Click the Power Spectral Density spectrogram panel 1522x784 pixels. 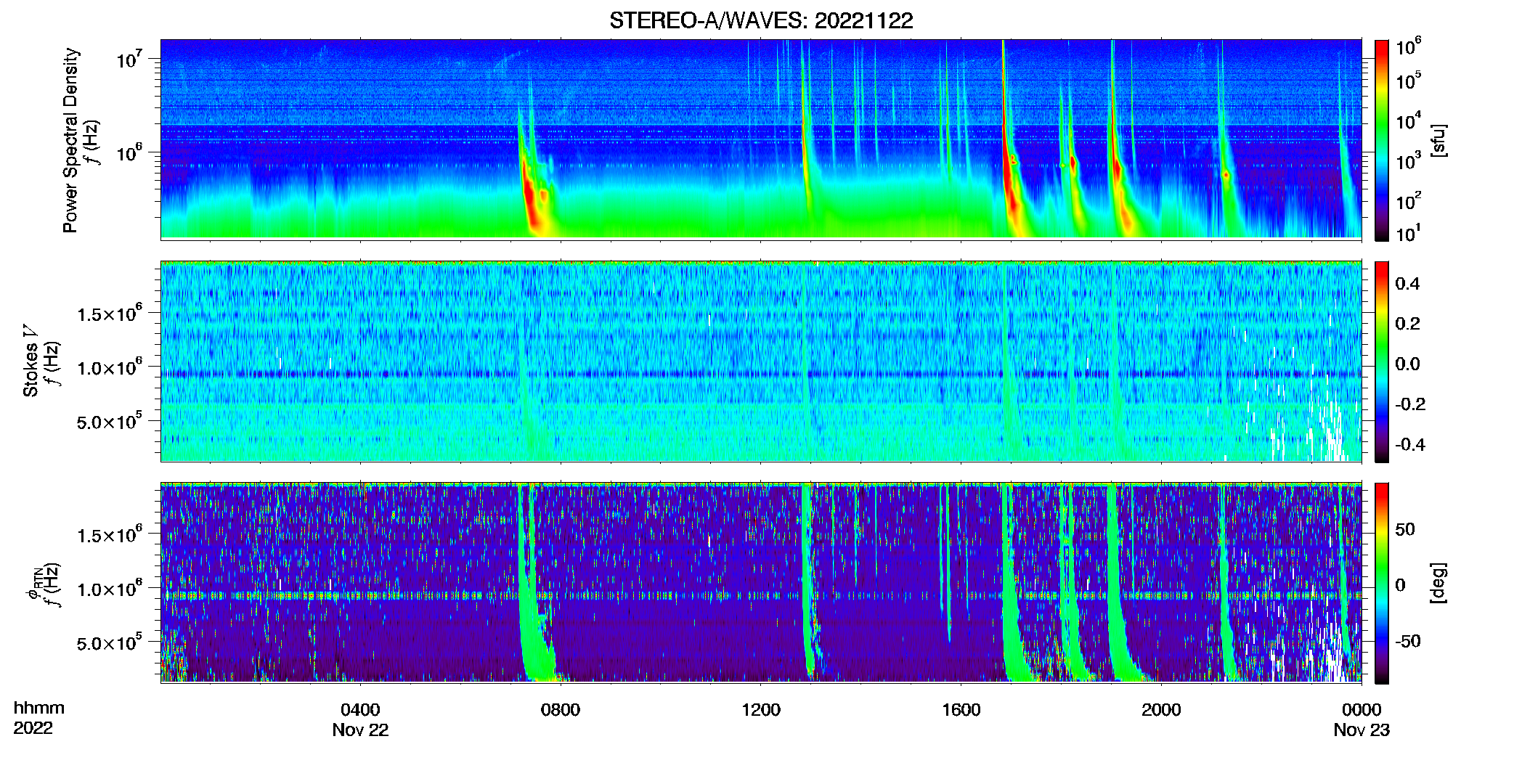[761, 139]
